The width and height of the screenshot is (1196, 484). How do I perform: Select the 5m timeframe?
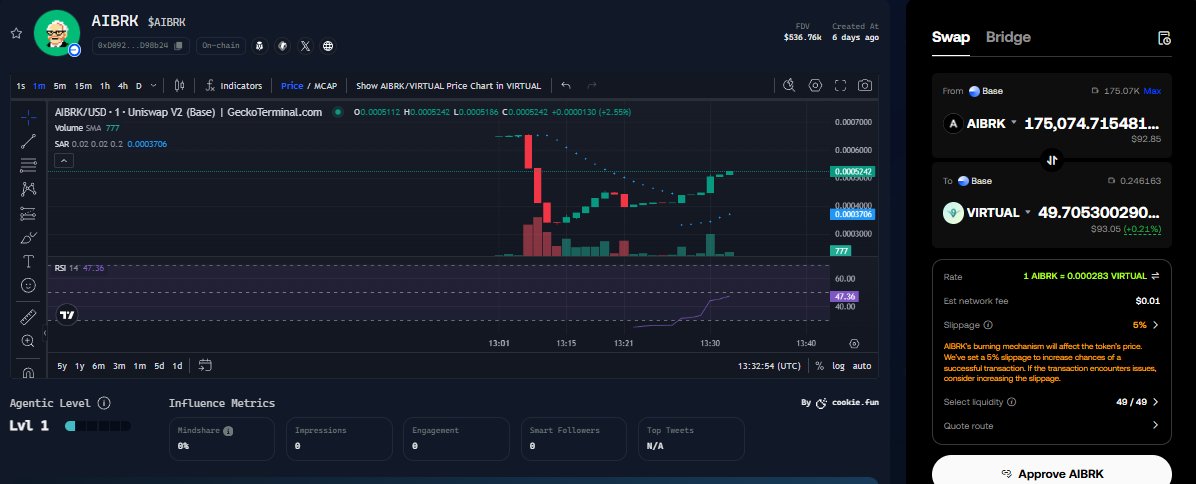[59, 86]
